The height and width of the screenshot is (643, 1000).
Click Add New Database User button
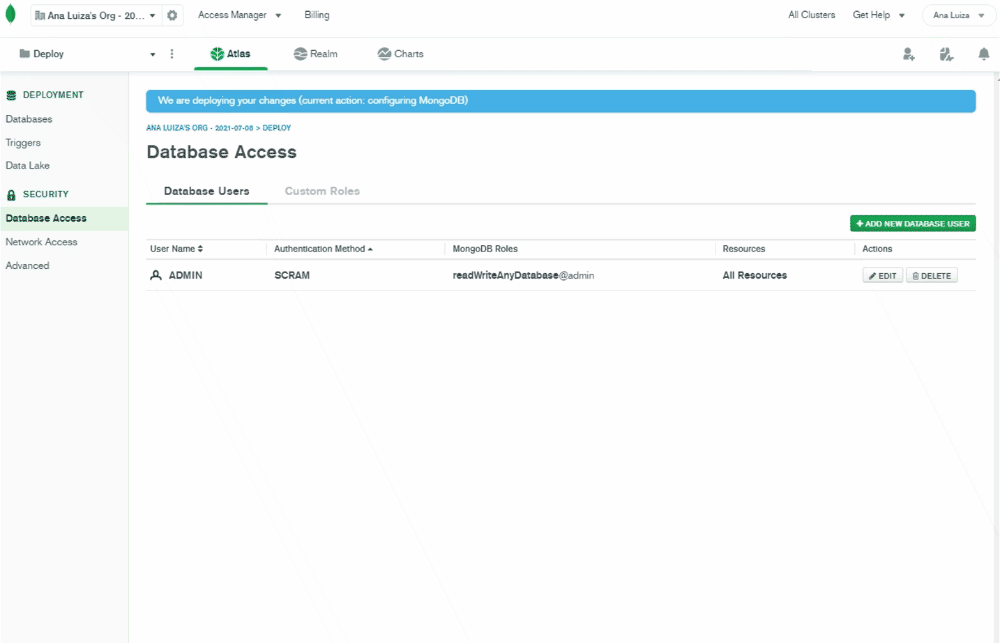(x=913, y=224)
